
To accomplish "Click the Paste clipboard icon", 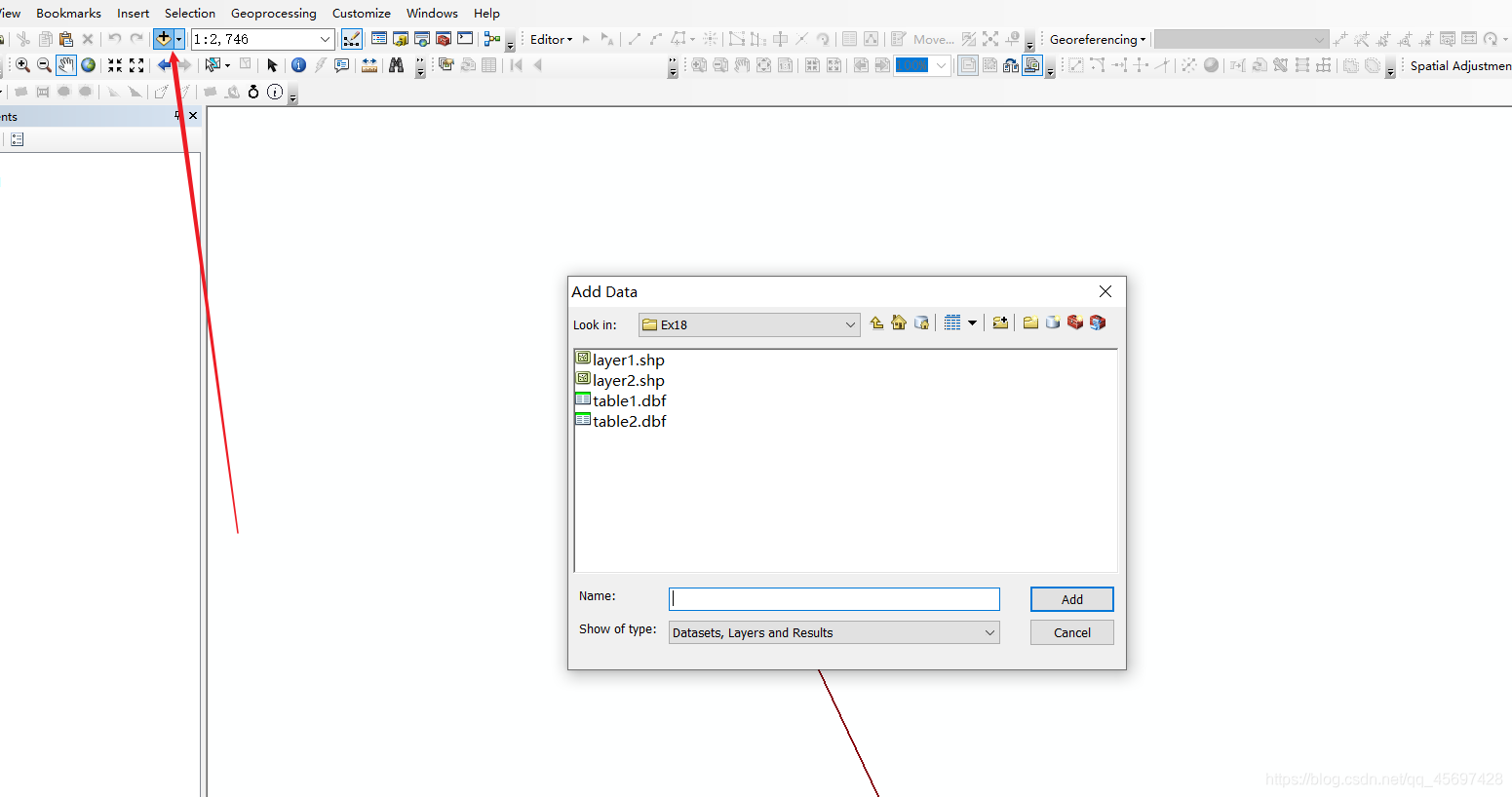I will [66, 39].
